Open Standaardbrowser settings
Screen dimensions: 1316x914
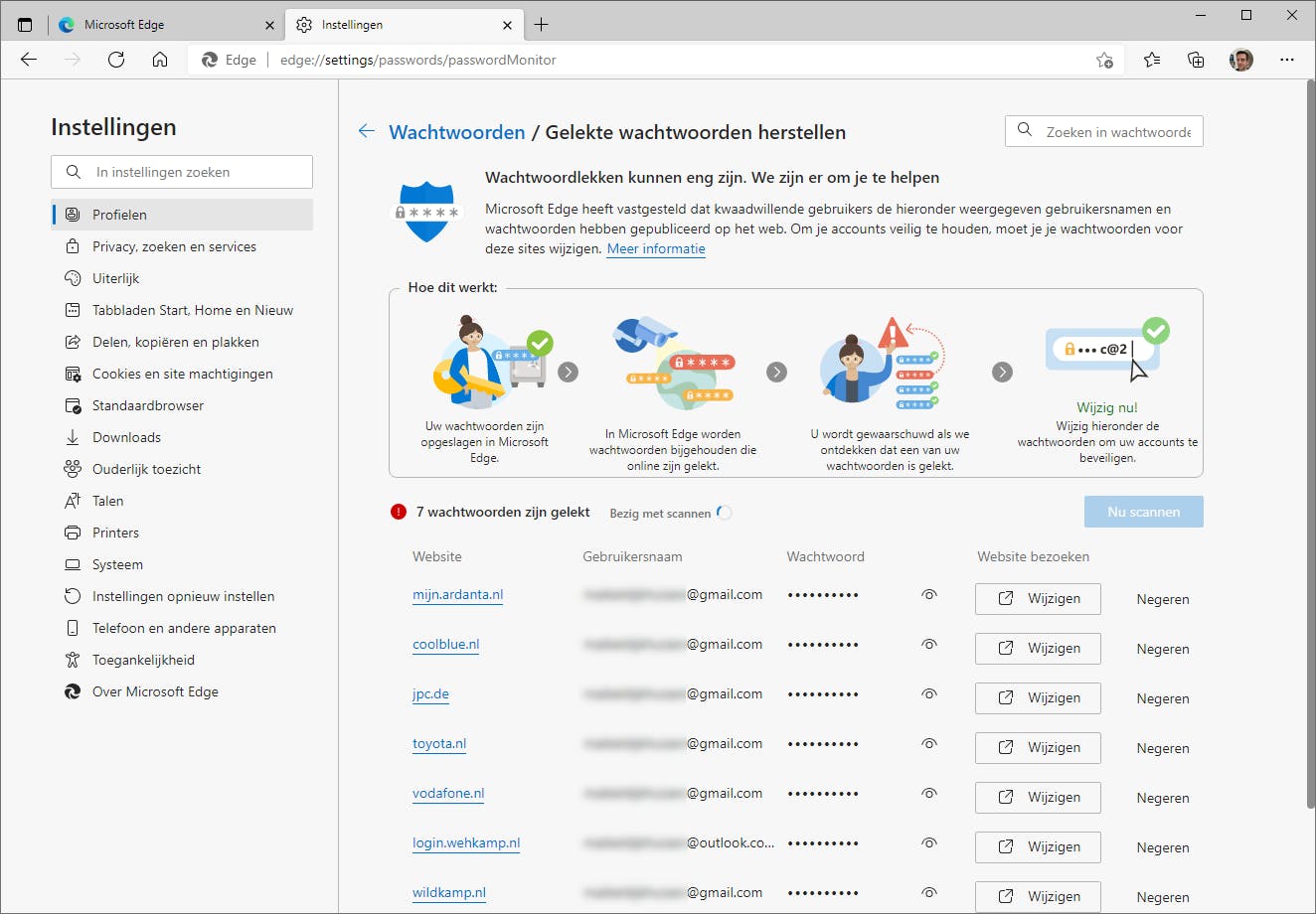pyautogui.click(x=182, y=405)
